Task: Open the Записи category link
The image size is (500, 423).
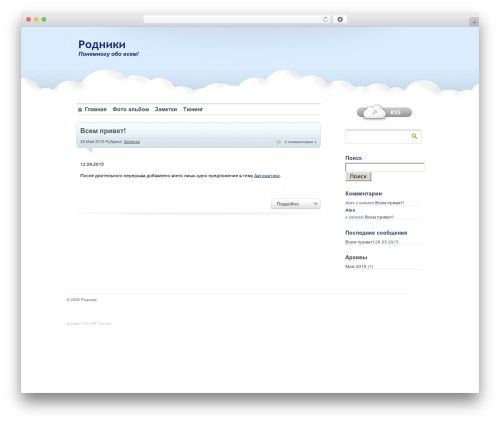Action: coord(132,142)
